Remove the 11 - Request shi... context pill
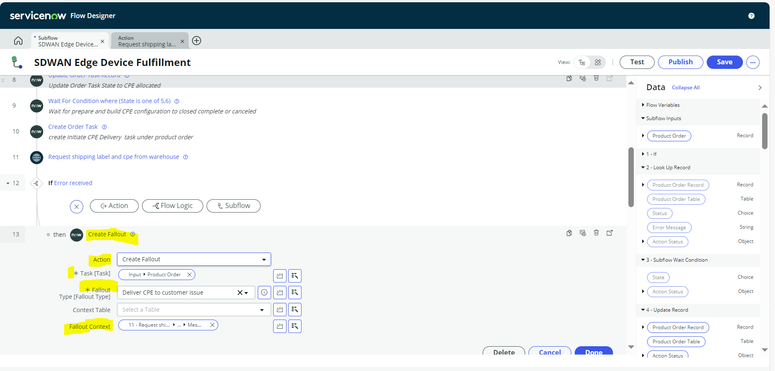 [x=212, y=325]
